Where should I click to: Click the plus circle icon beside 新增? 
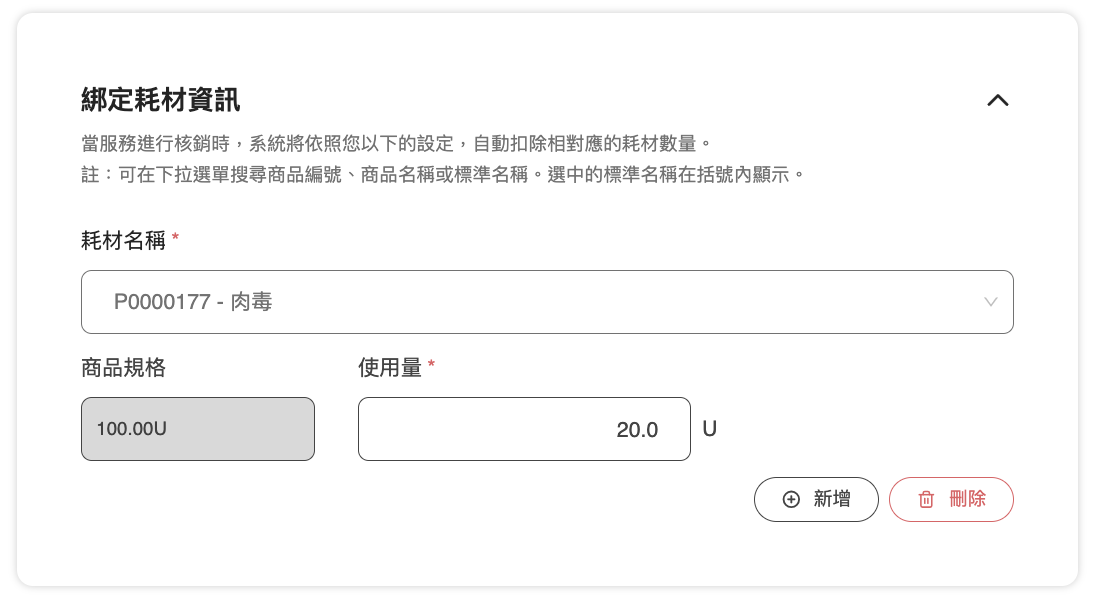point(791,500)
